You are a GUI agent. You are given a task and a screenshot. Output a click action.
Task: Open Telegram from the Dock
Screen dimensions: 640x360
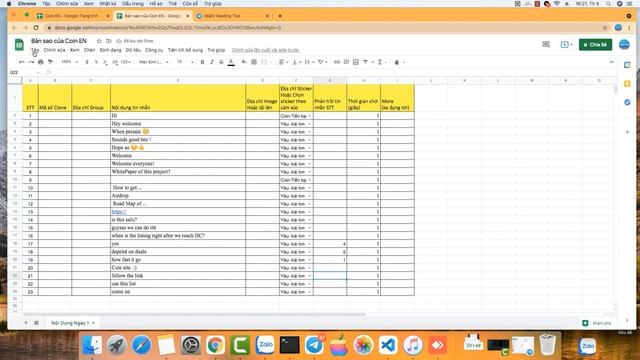314,345
